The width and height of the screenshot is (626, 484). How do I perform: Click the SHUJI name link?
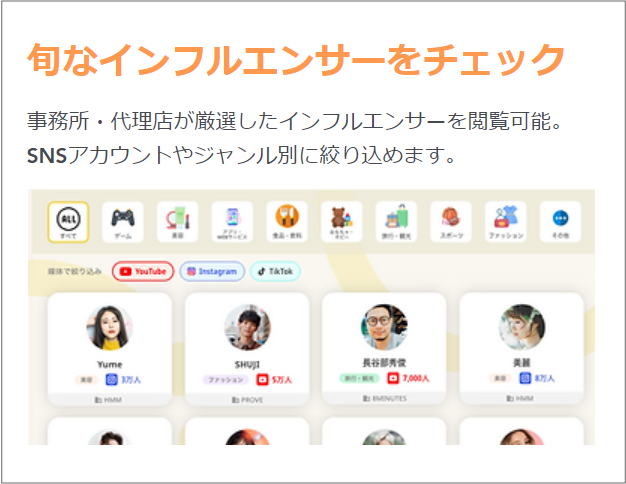point(247,365)
